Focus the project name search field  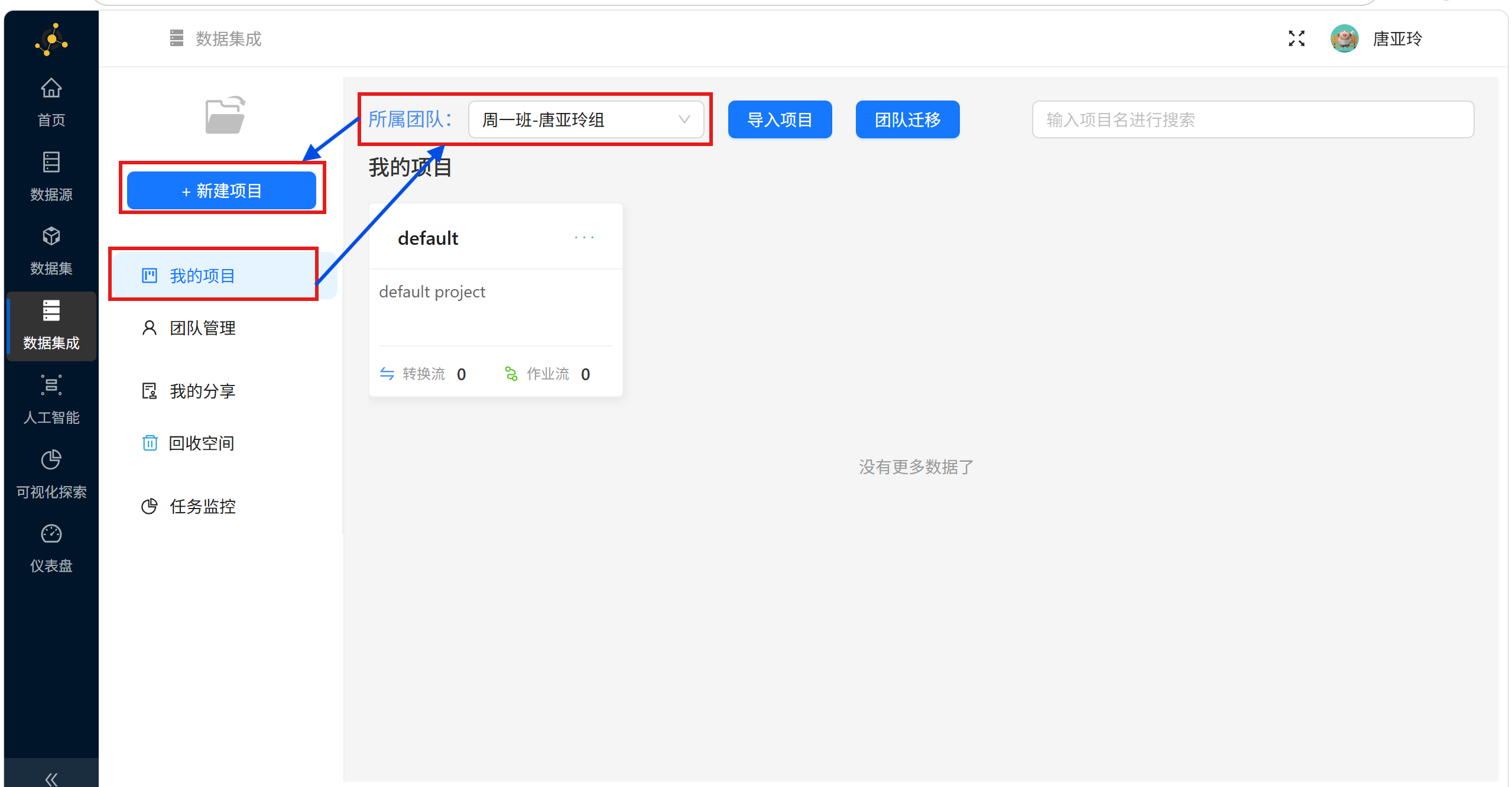click(x=1252, y=120)
